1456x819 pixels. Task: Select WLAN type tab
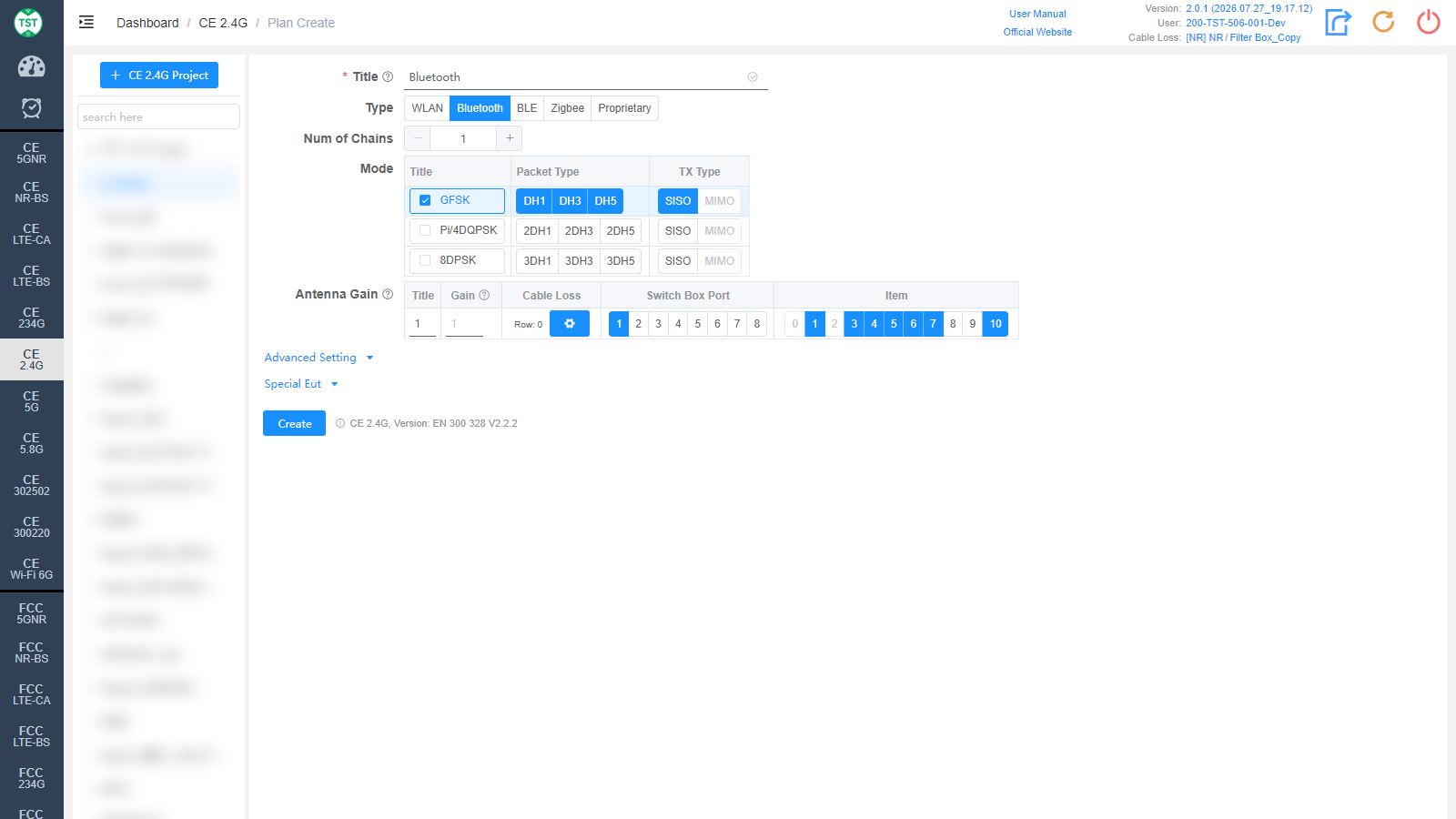pos(427,108)
